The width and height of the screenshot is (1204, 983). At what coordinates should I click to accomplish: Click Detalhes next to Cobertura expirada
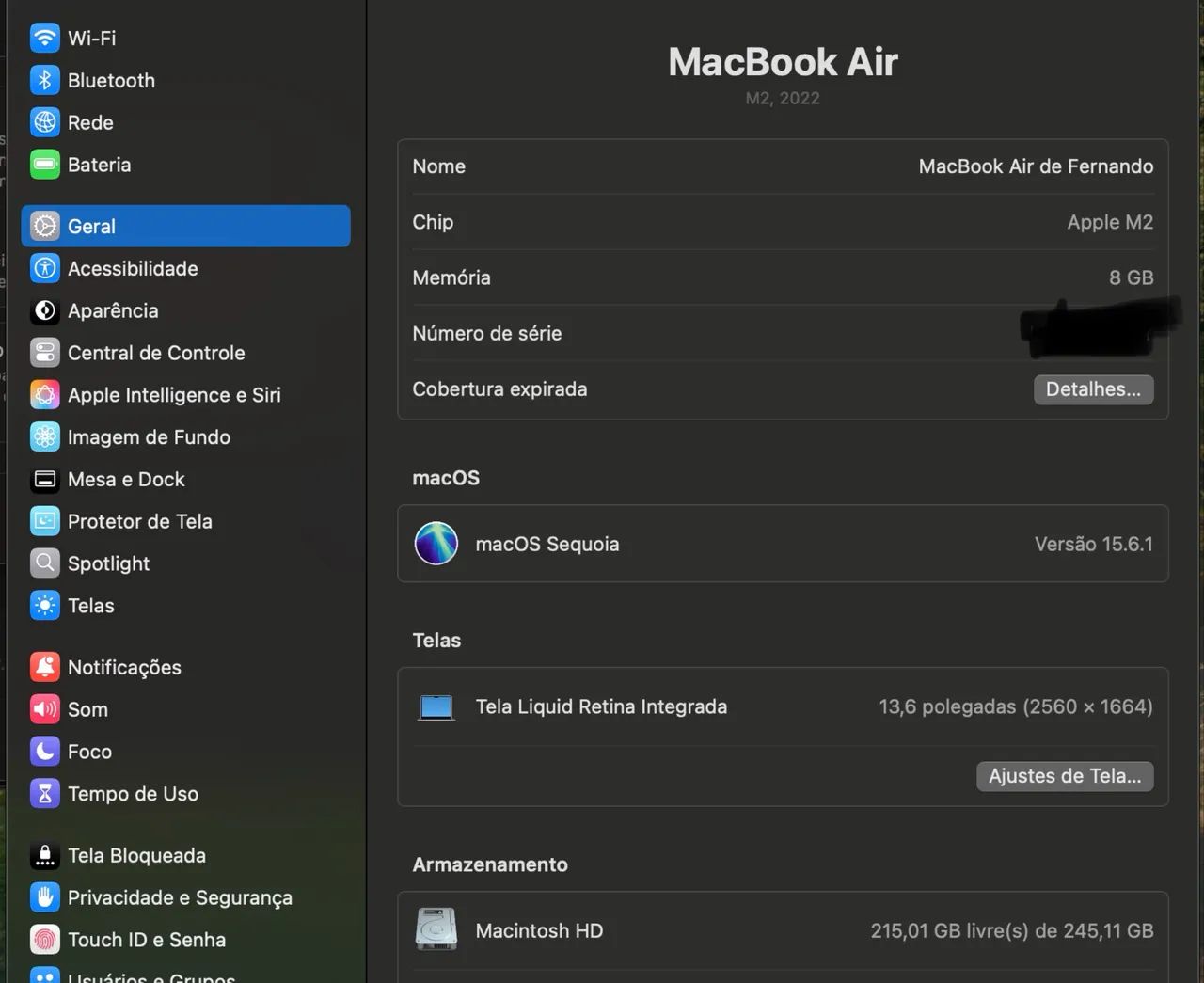1093,388
